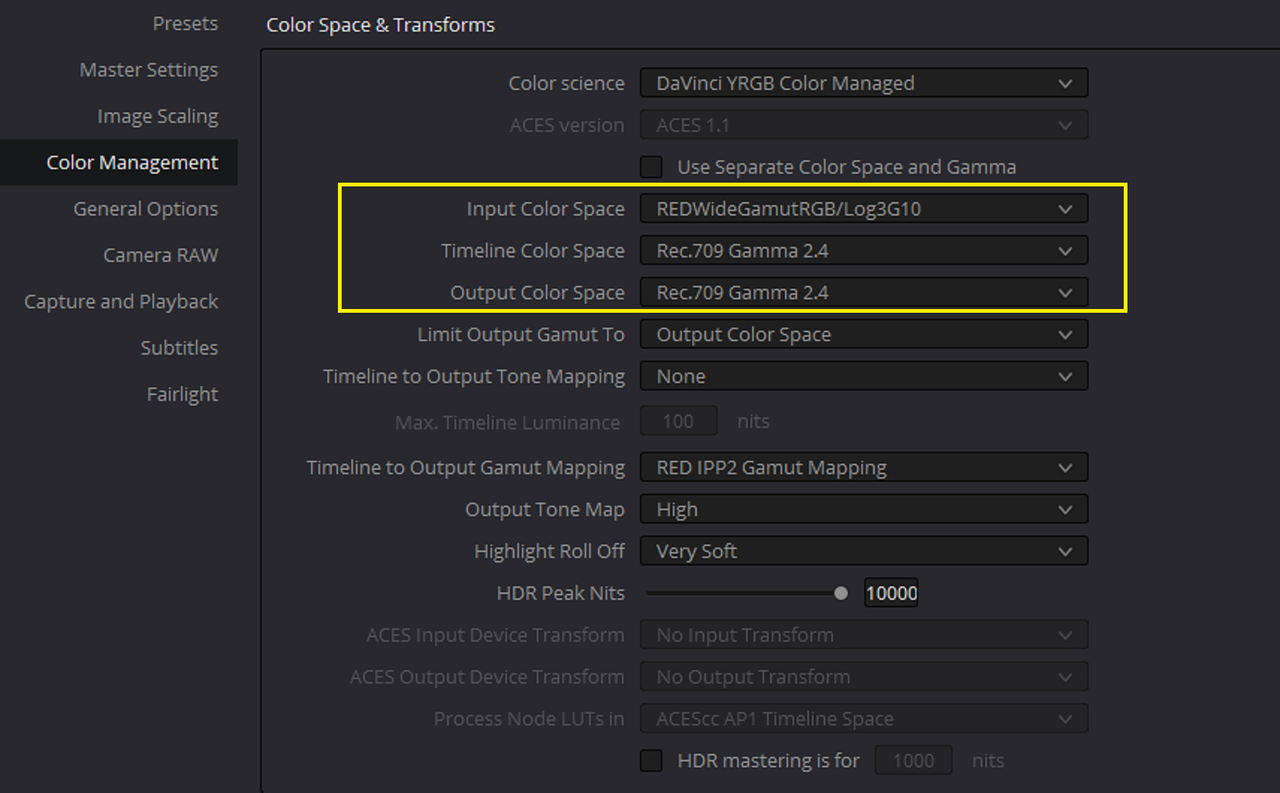The height and width of the screenshot is (793, 1280).
Task: Click the HDR Peak Nits value field
Action: point(891,593)
